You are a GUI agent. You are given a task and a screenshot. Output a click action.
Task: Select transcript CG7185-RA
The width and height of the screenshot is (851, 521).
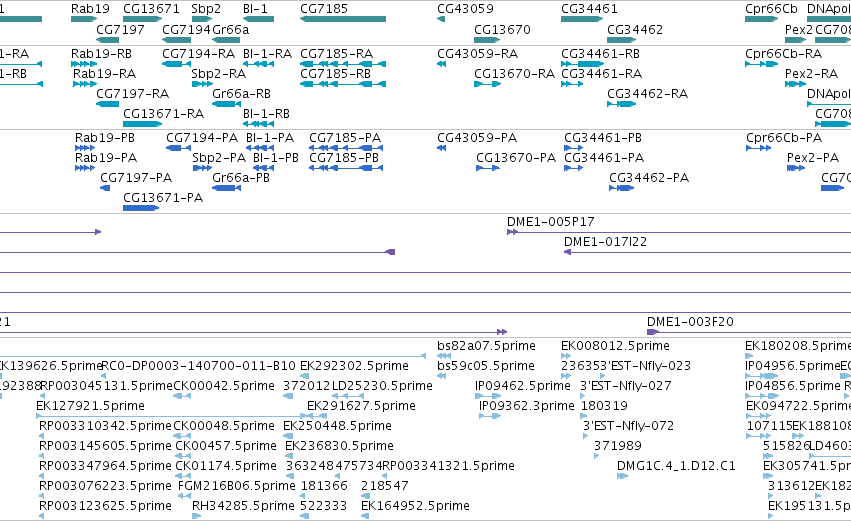tap(336, 54)
